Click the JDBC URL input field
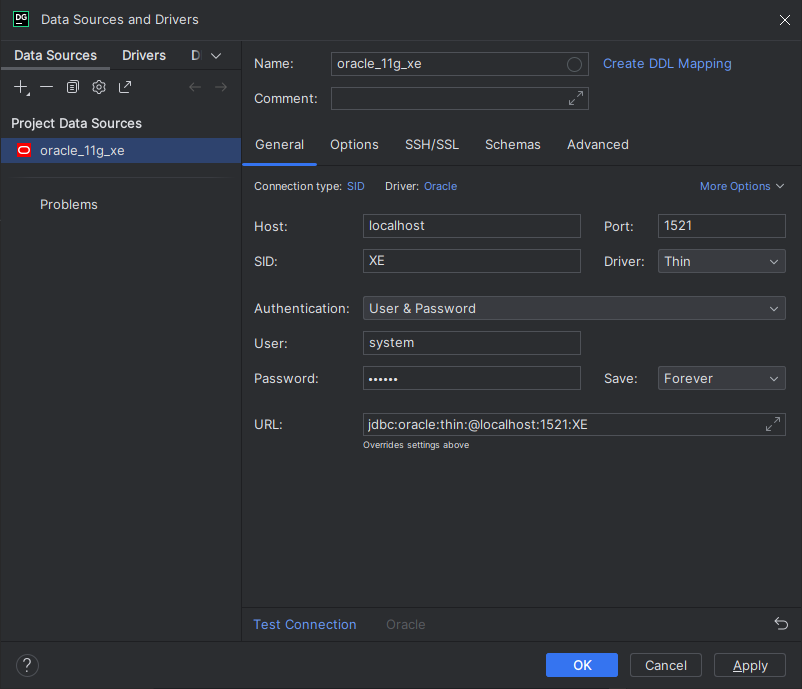Viewport: 802px width, 689px height. click(574, 425)
